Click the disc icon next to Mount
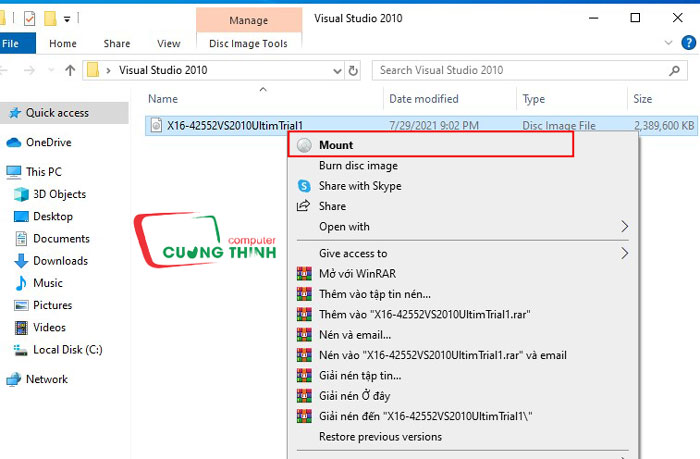This screenshot has height=459, width=700. tap(304, 145)
